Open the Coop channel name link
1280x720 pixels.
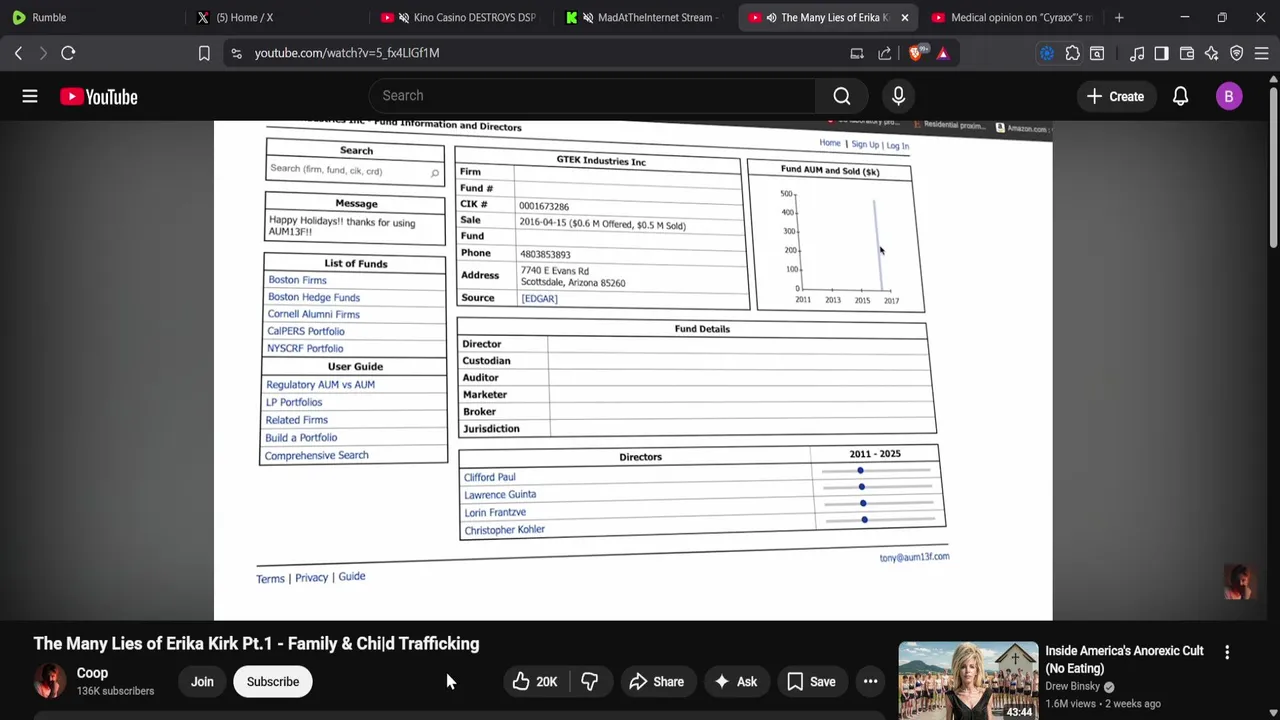92,673
